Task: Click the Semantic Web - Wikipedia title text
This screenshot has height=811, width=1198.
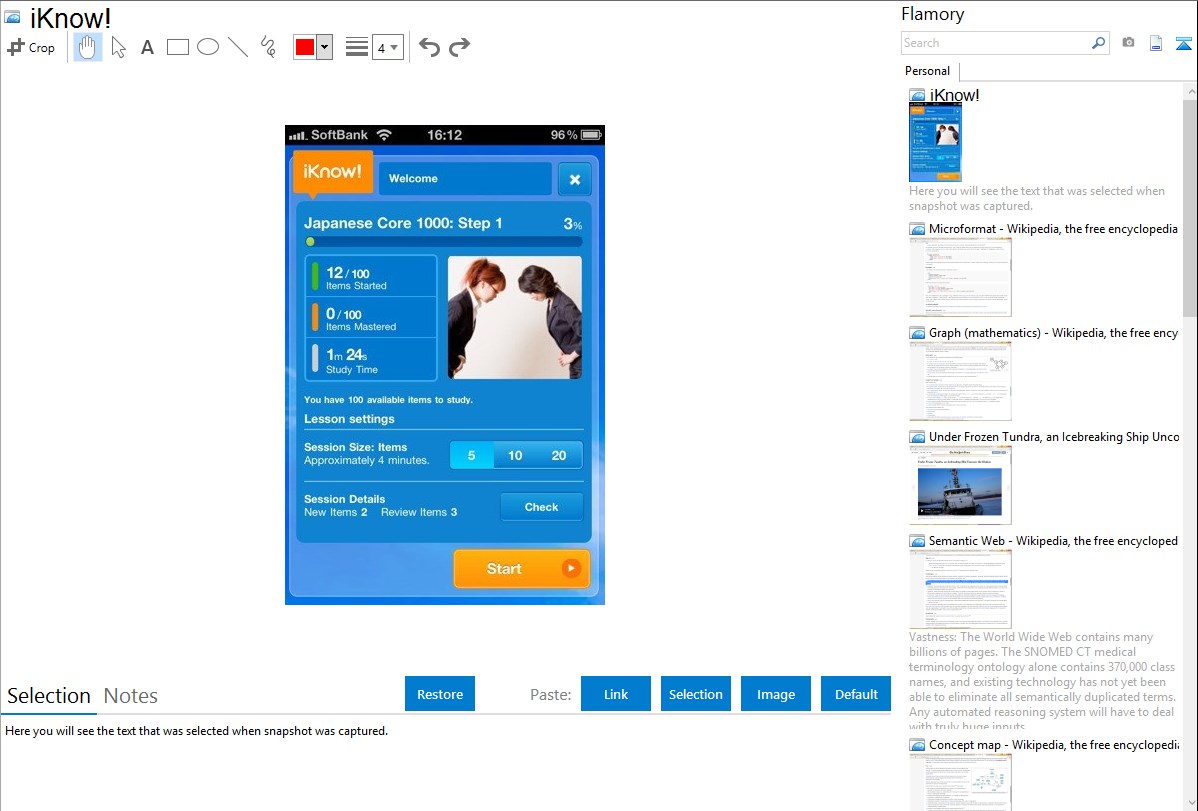Action: [x=1053, y=540]
